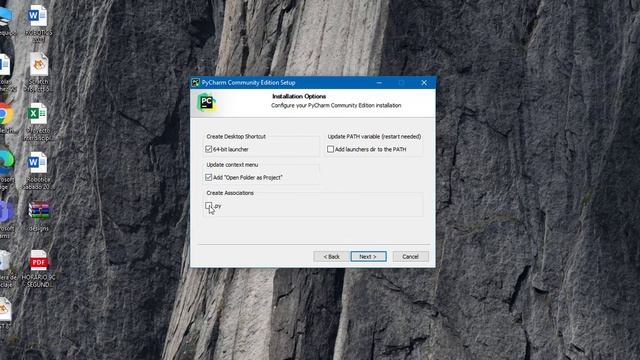The height and width of the screenshot is (360, 640).
Task: Click the "Update PATH variable (restart needed)" label
Action: 374,136
